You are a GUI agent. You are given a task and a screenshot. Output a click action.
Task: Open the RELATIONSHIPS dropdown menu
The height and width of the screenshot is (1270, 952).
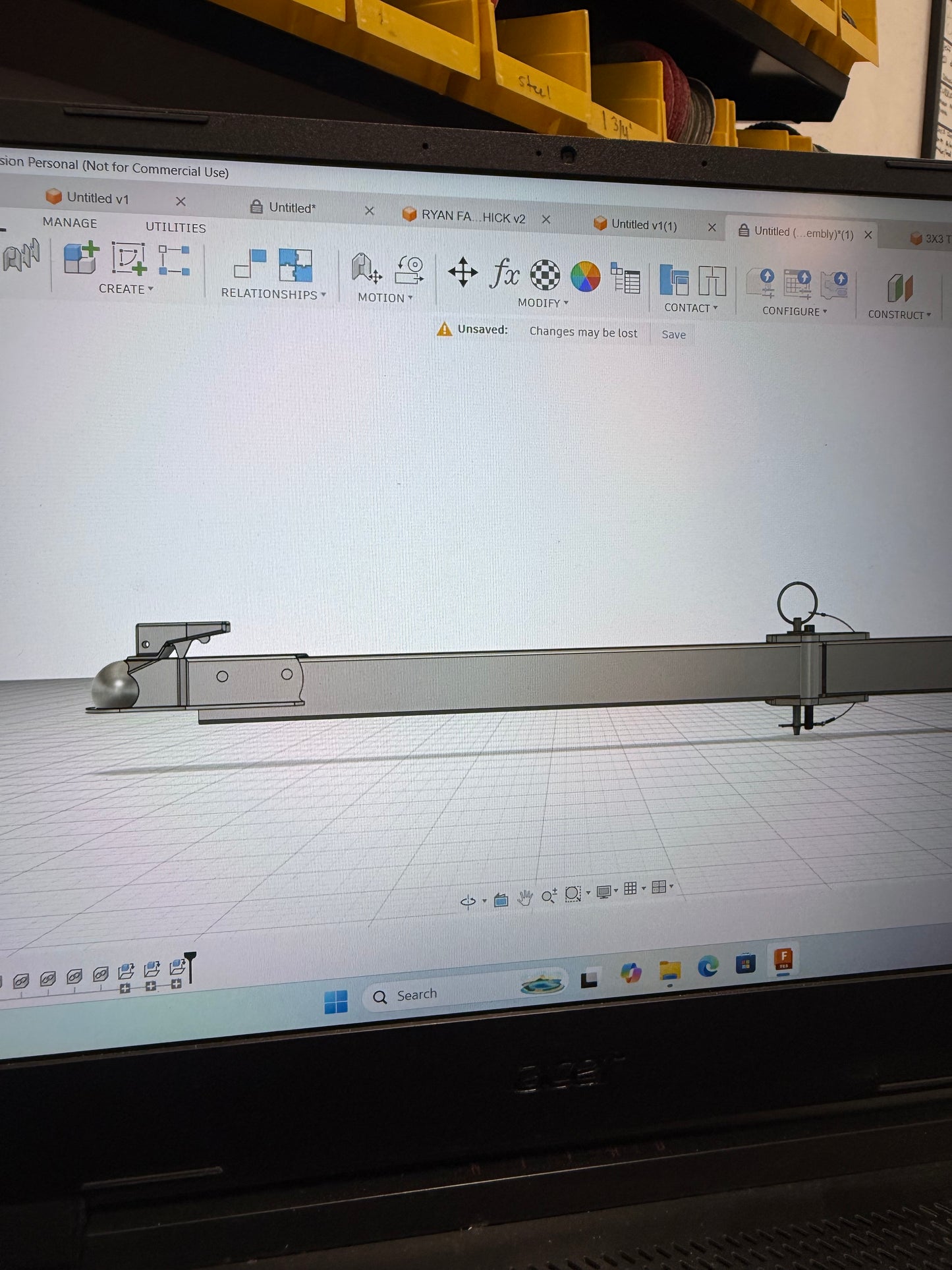273,293
